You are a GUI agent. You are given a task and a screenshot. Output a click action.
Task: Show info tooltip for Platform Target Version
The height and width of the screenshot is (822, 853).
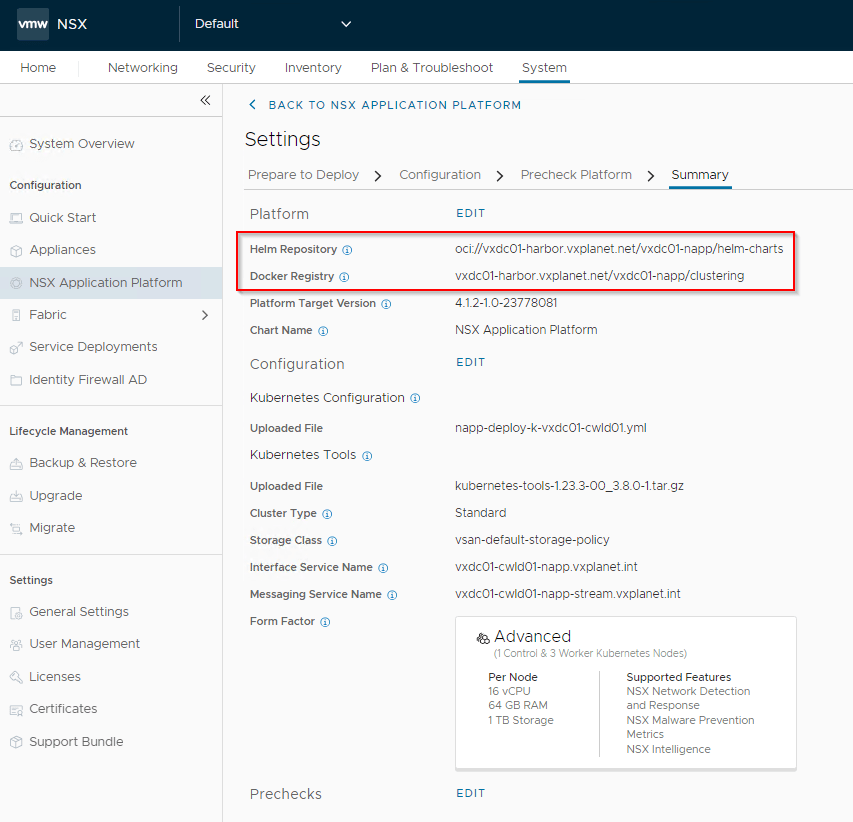tap(386, 304)
